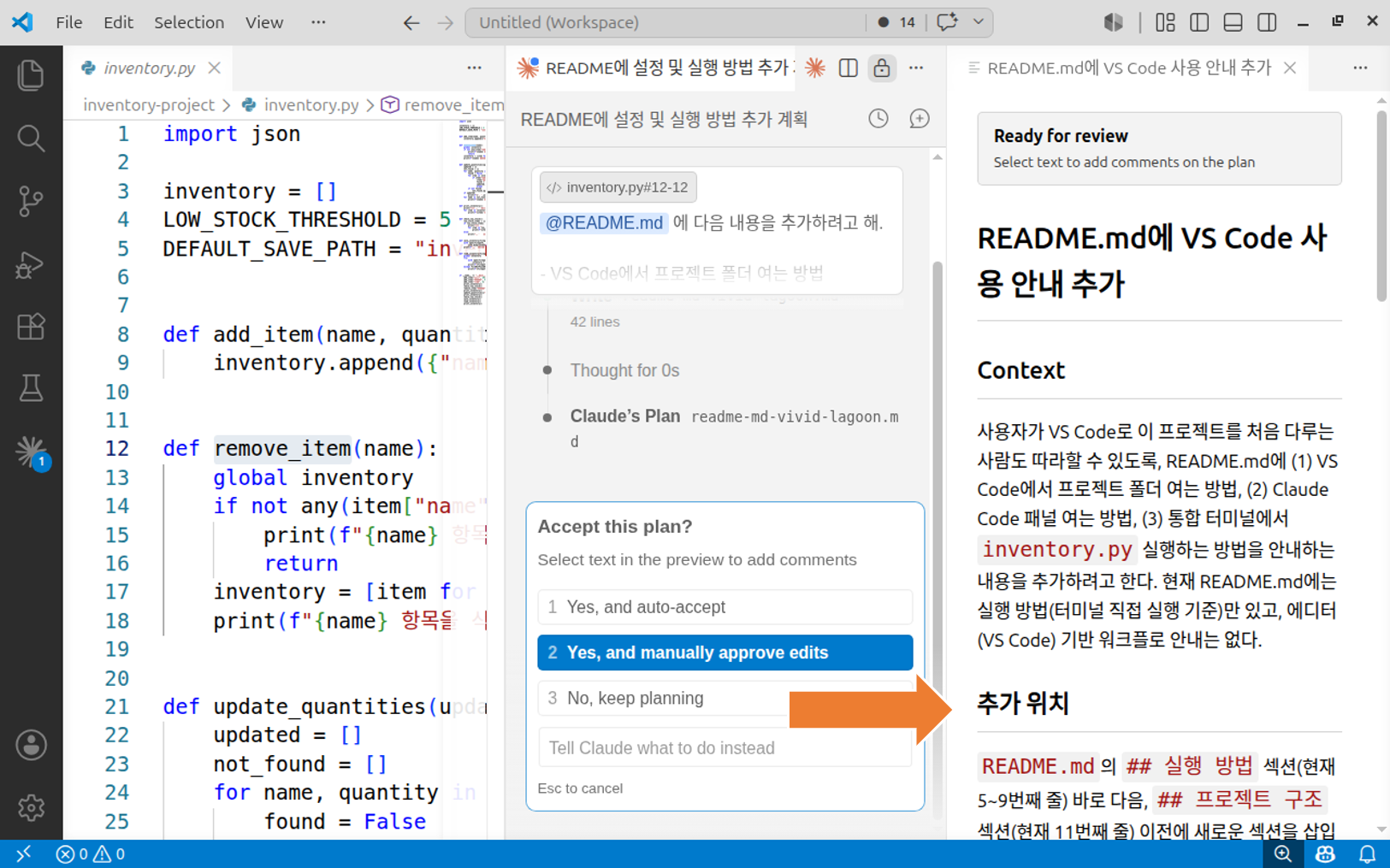Viewport: 1390px width, 868px height.
Task: Click the inventory.py#12-12 attachment chip
Action: (618, 187)
